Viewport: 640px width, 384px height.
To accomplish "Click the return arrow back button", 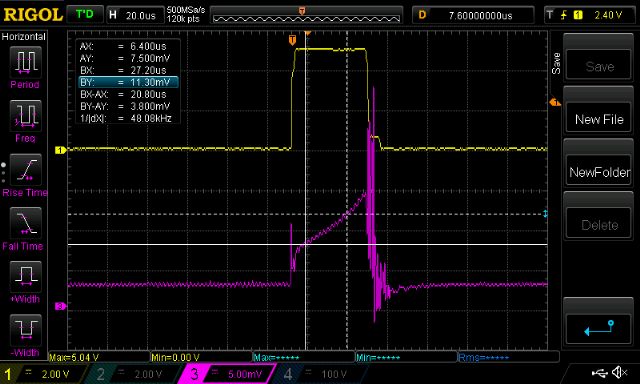I will (599, 328).
